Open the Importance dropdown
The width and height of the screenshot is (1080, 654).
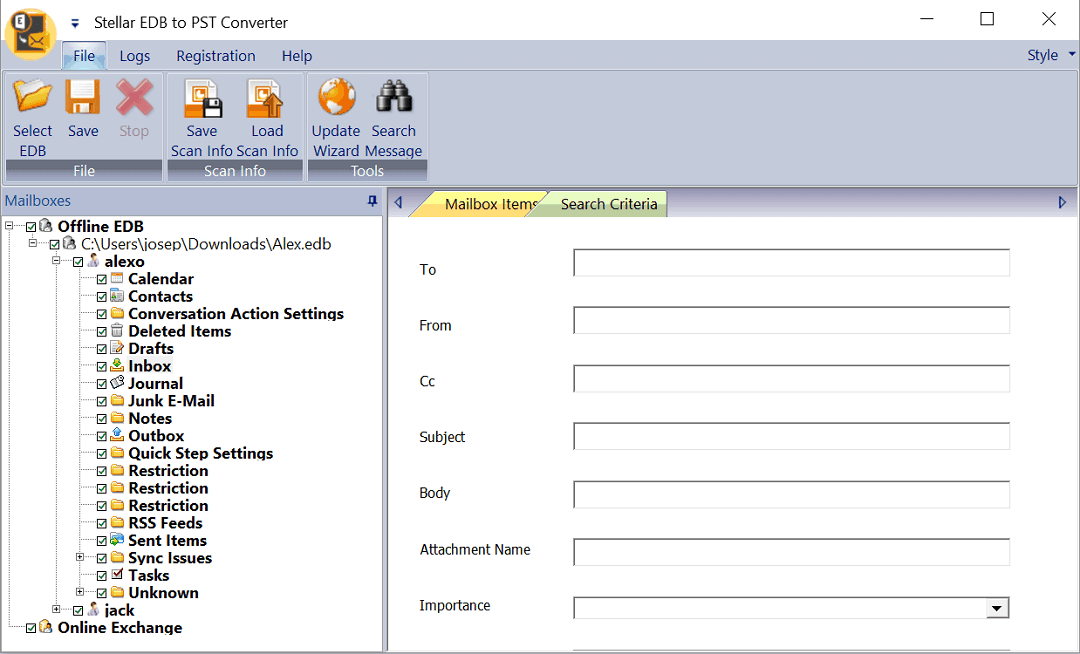[997, 608]
